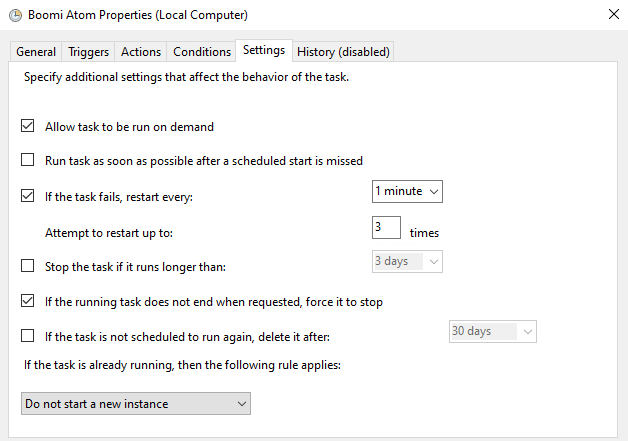Expand the 1 minute restart interval dropdown
628x441 pixels.
(407, 191)
